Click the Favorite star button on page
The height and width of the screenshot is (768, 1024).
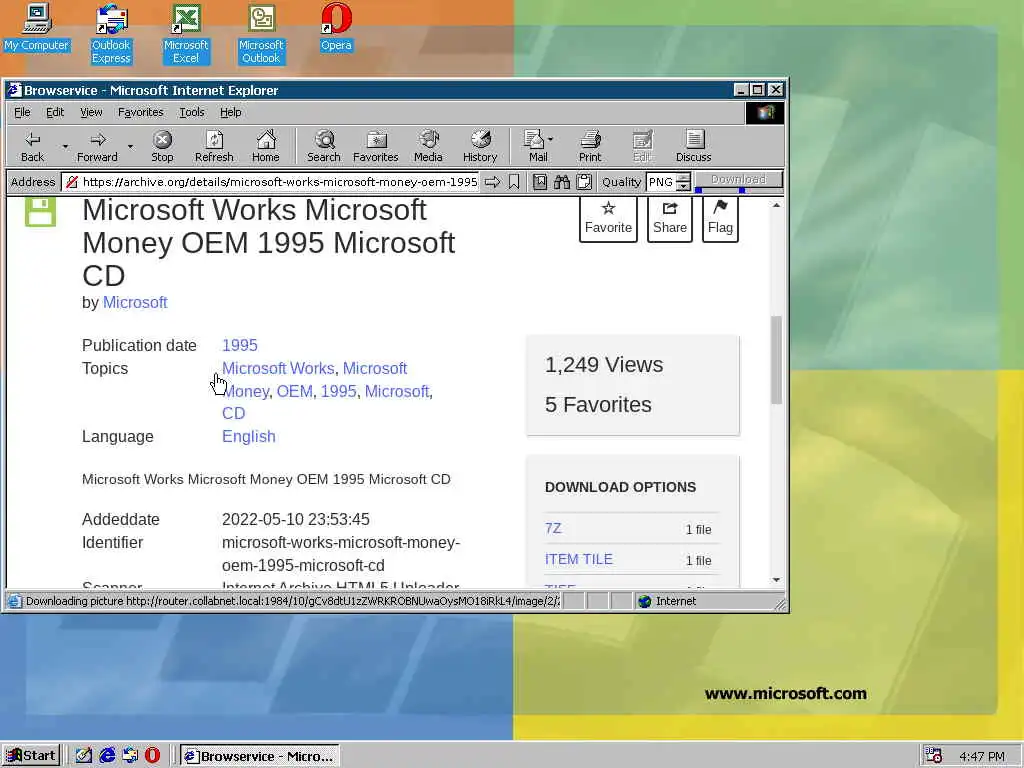point(608,219)
